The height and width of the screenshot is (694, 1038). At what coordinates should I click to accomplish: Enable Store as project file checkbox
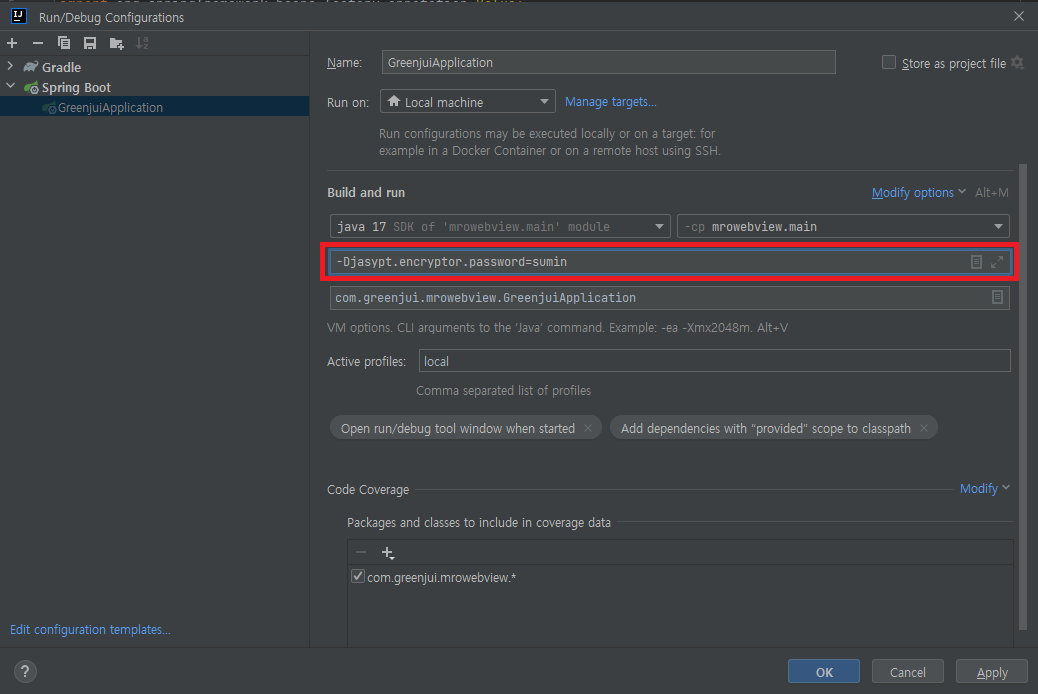[x=889, y=62]
